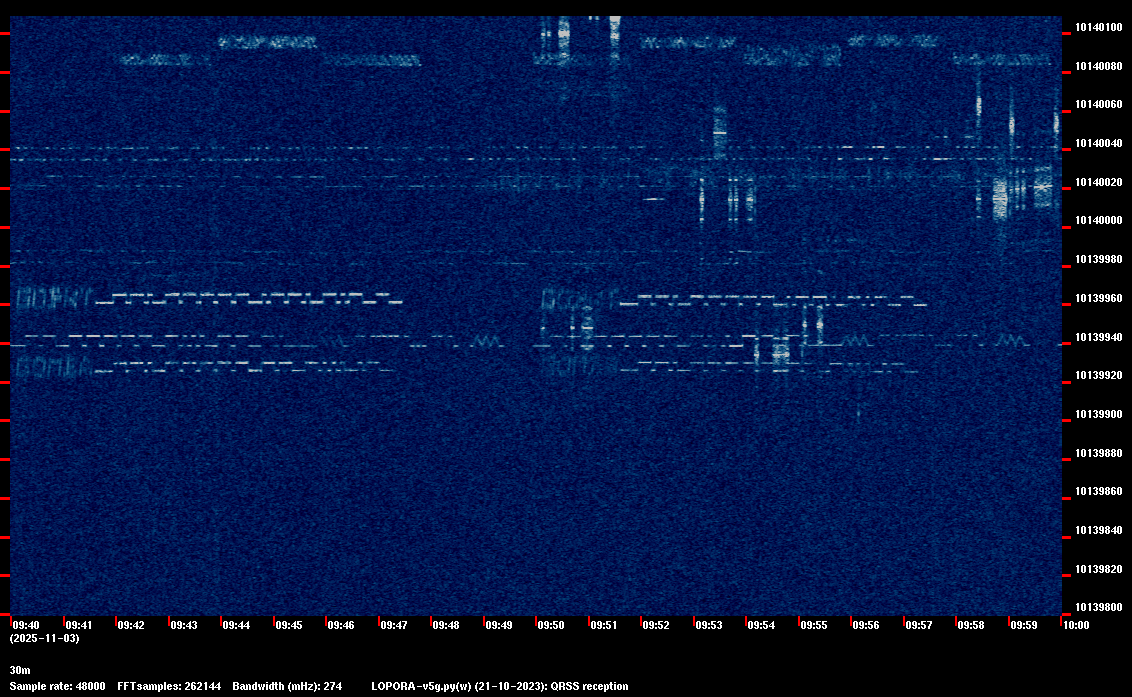The height and width of the screenshot is (697, 1132).
Task: Click the Sample rate: 48000 text
Action: 57,686
